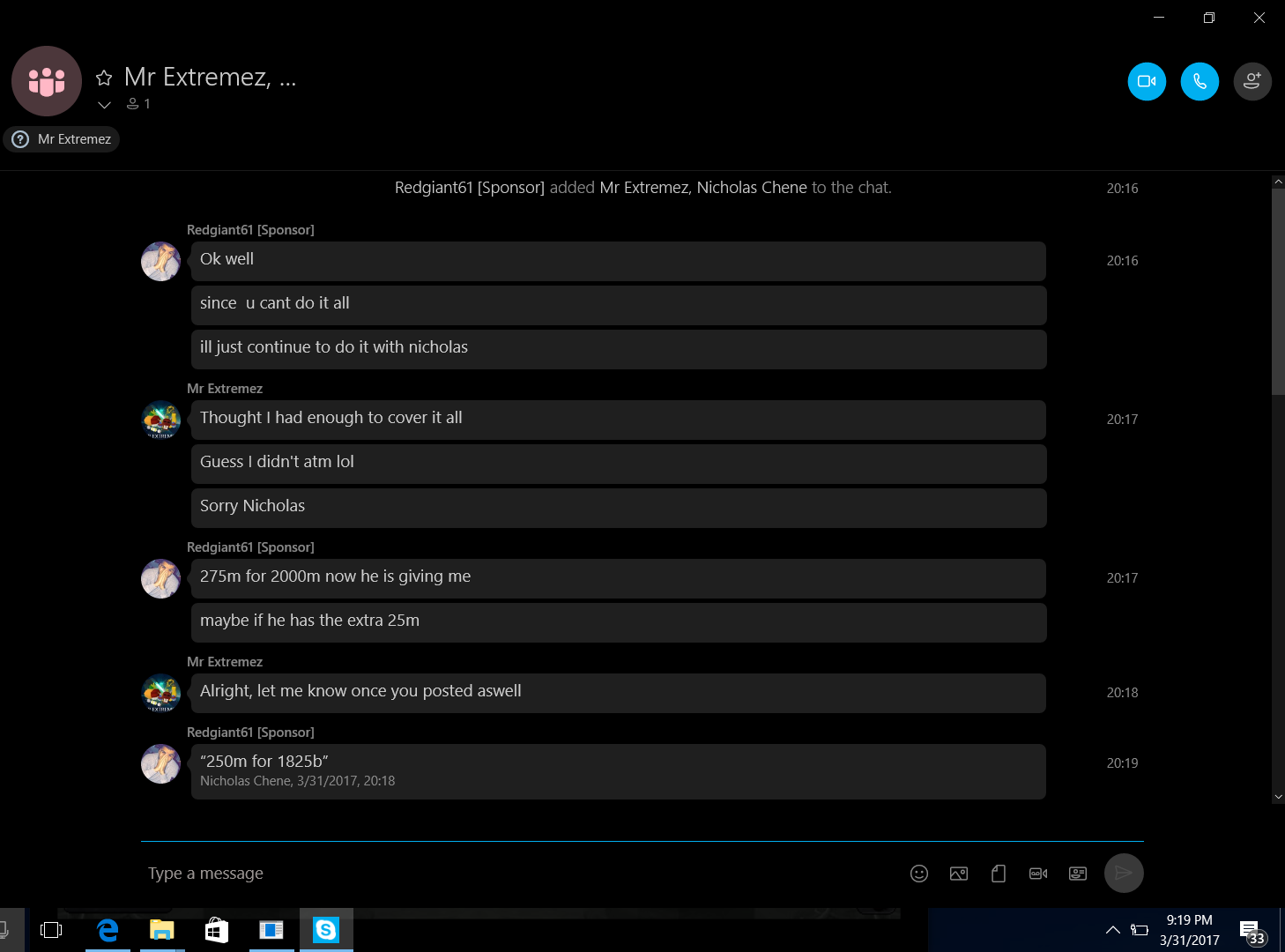This screenshot has height=952, width=1285.
Task: Click 'Redgiant61 [Sponsor]' name above 'Ok well'
Action: tap(250, 230)
